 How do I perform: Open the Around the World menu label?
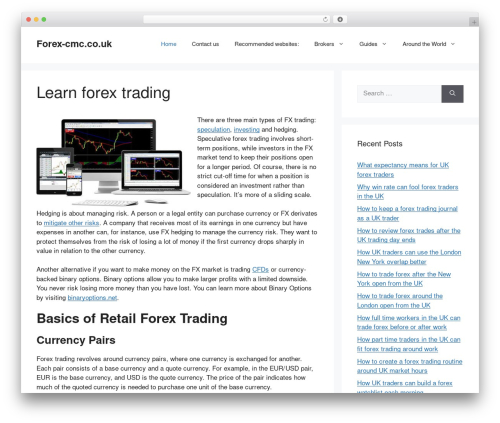424,44
